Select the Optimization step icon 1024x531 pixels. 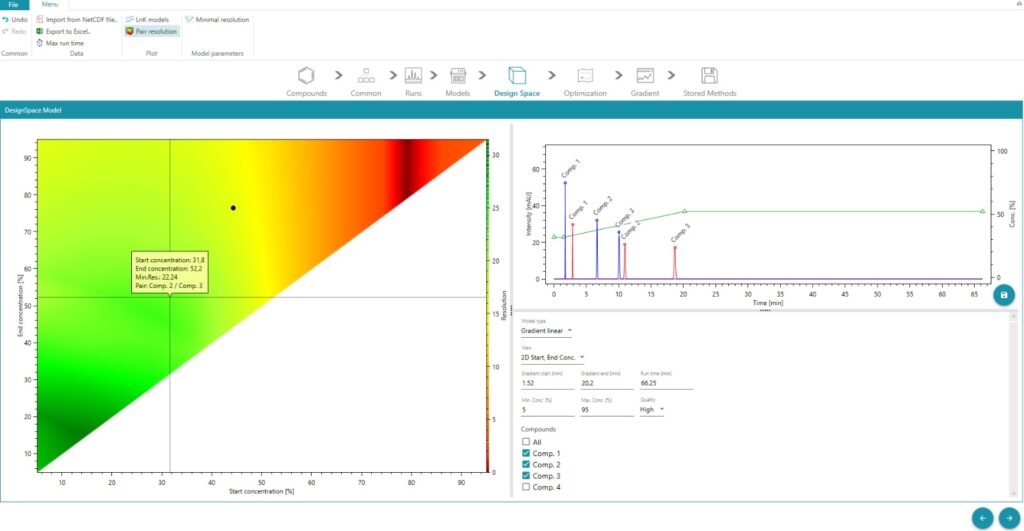[x=585, y=77]
